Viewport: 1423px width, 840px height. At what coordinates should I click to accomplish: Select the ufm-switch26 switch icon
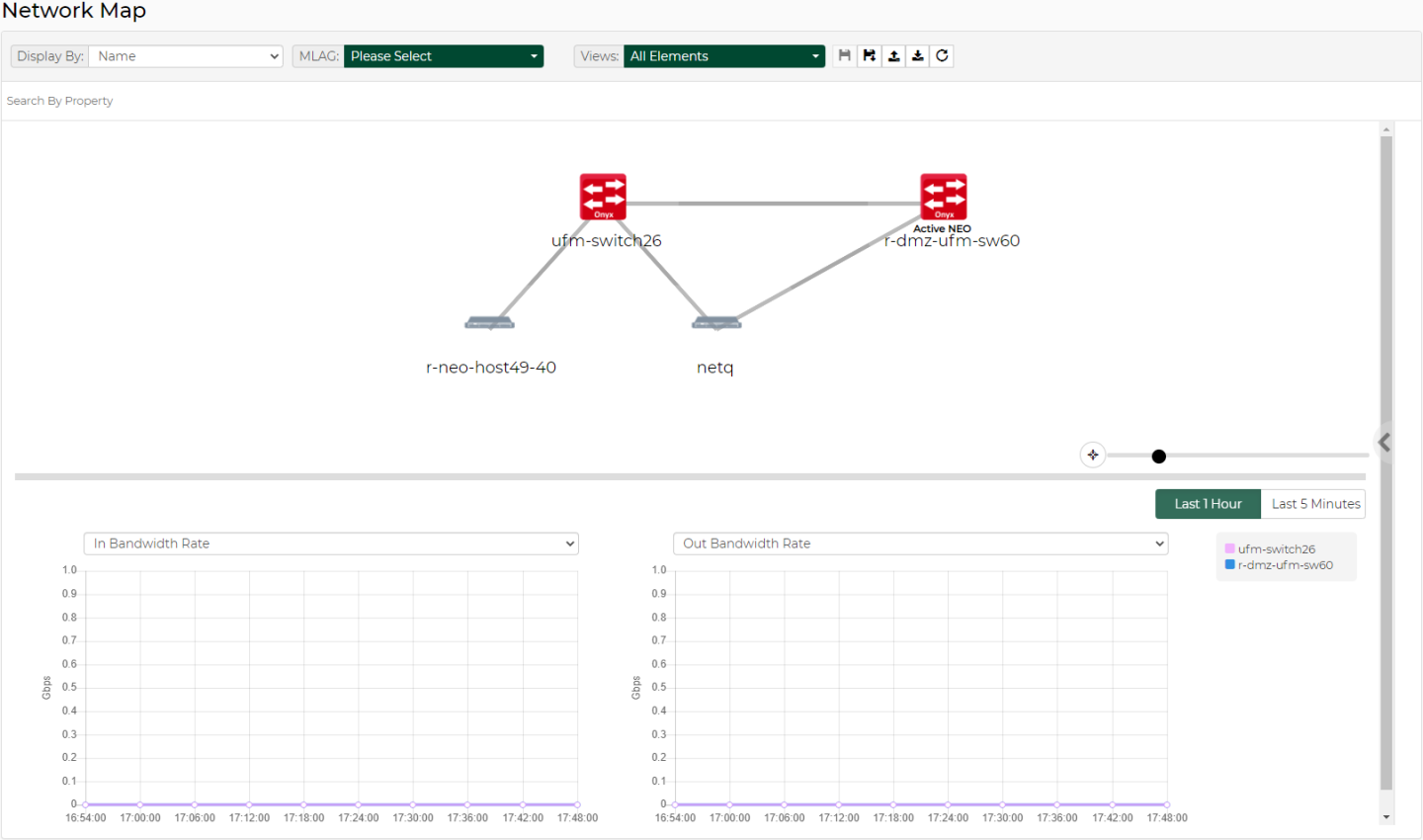click(603, 197)
